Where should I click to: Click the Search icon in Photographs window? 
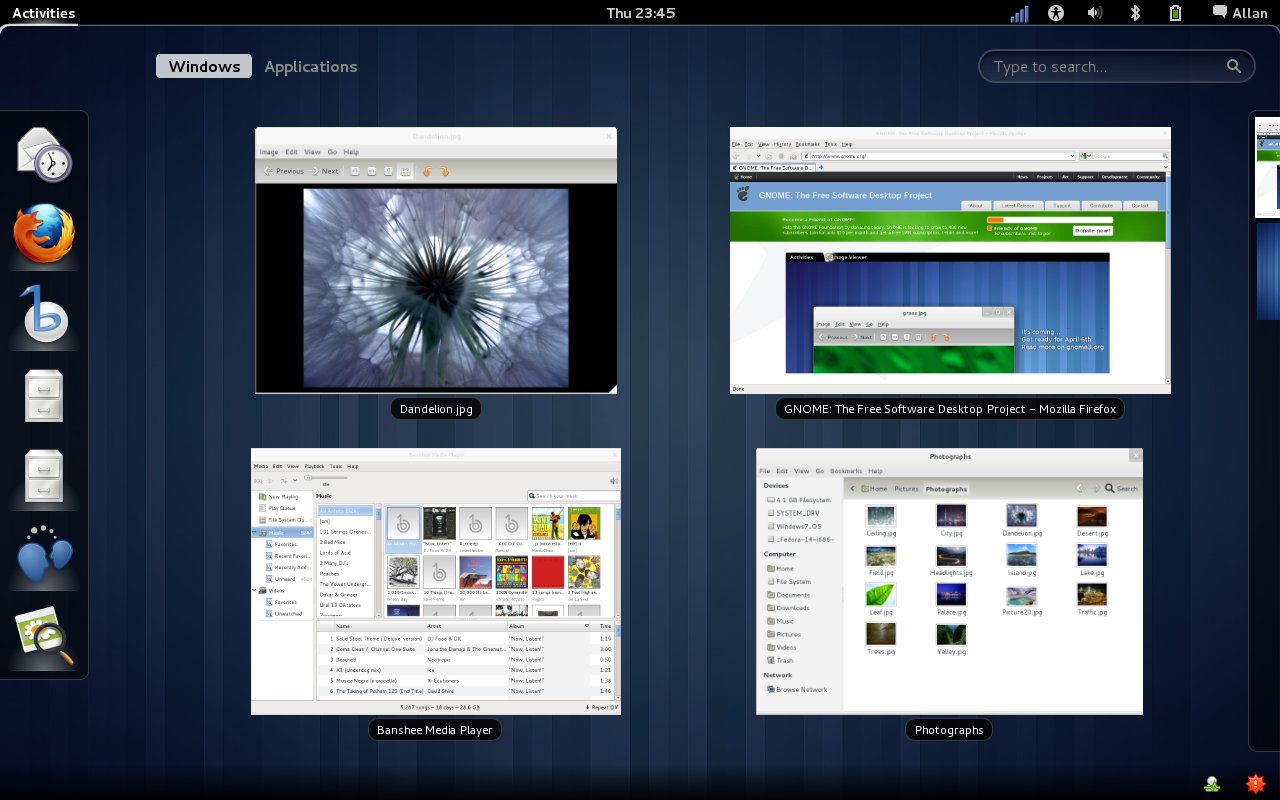coord(1110,488)
